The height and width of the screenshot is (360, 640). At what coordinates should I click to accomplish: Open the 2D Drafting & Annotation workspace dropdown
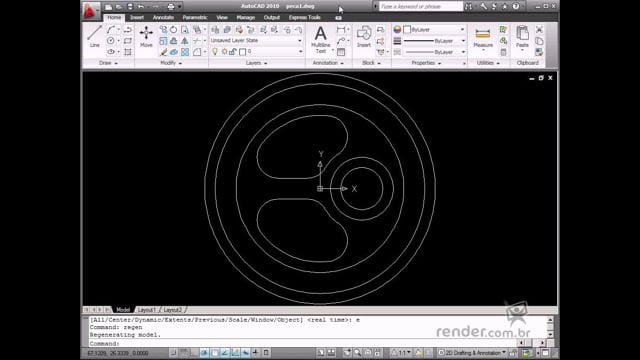(473, 352)
